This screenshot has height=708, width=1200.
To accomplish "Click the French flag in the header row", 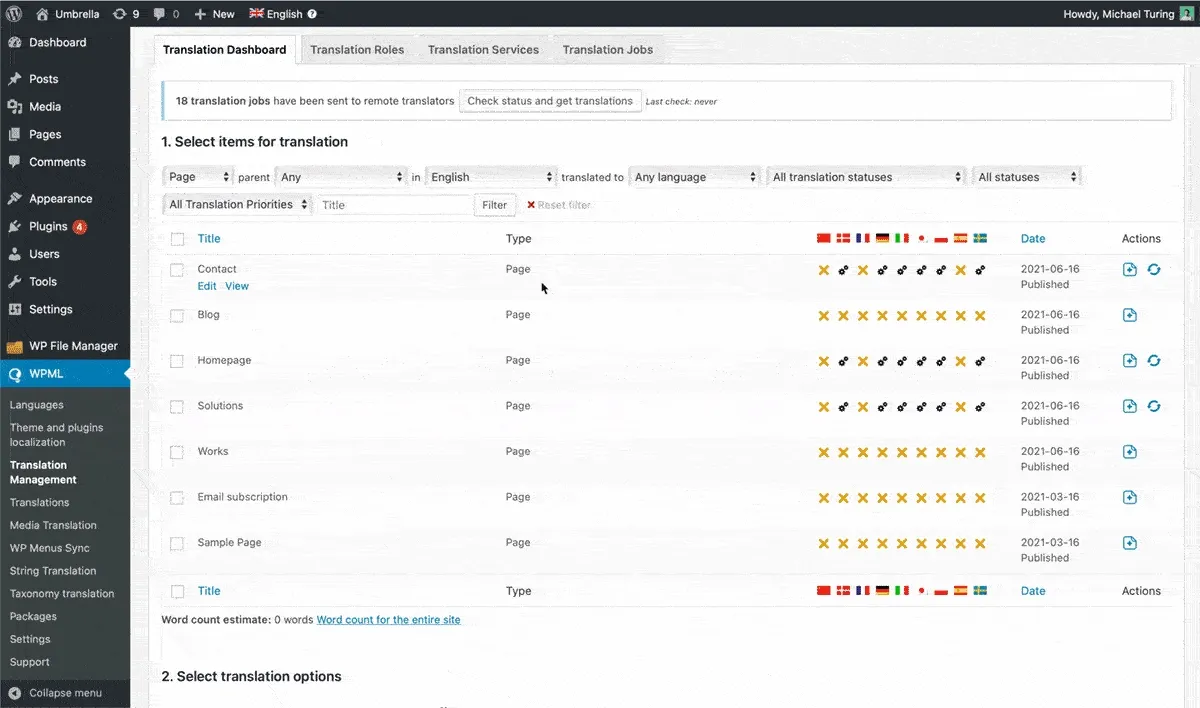I will click(862, 238).
